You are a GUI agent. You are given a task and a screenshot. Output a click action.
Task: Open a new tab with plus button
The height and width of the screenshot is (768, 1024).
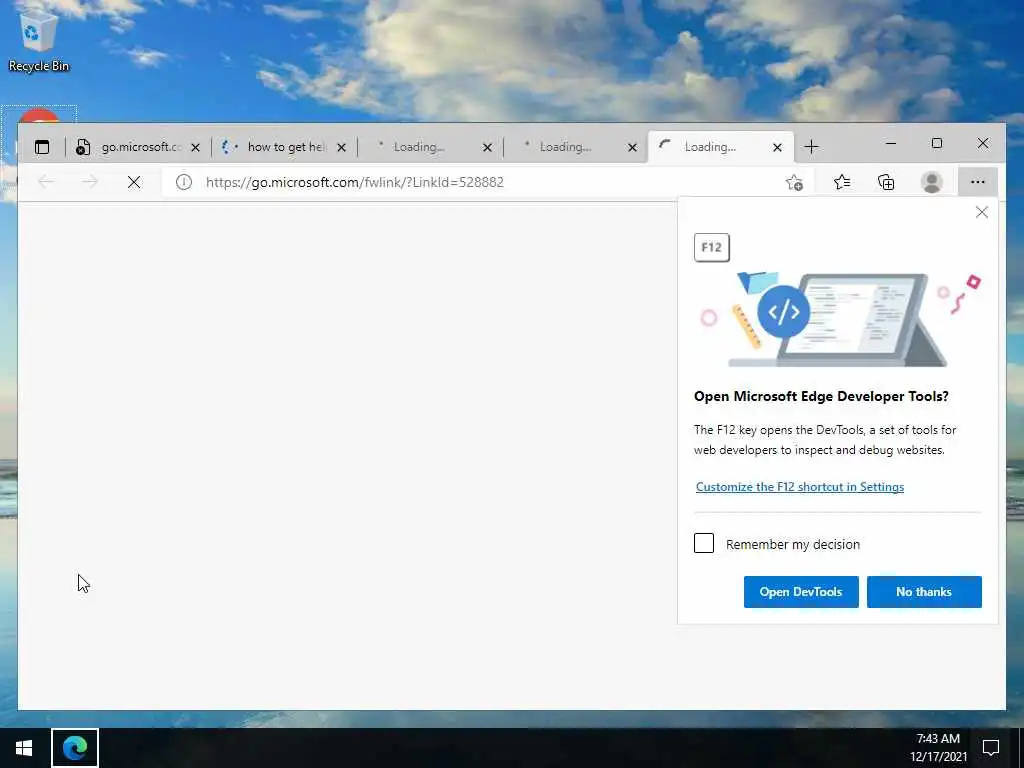point(811,147)
